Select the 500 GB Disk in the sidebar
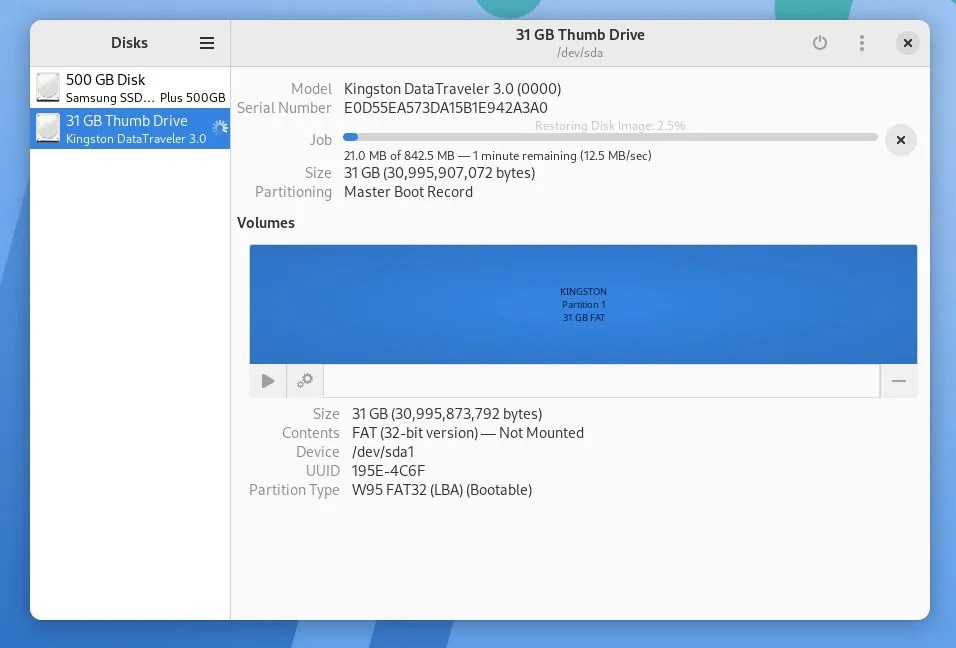 click(x=129, y=87)
